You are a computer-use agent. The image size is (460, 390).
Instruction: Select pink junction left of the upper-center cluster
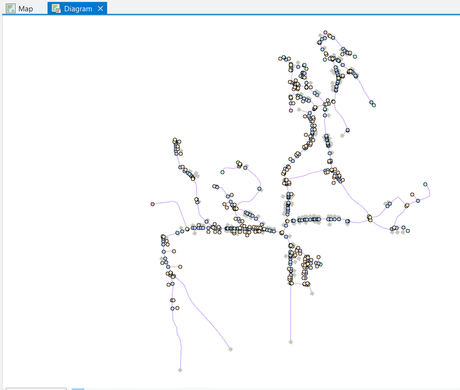click(x=291, y=110)
